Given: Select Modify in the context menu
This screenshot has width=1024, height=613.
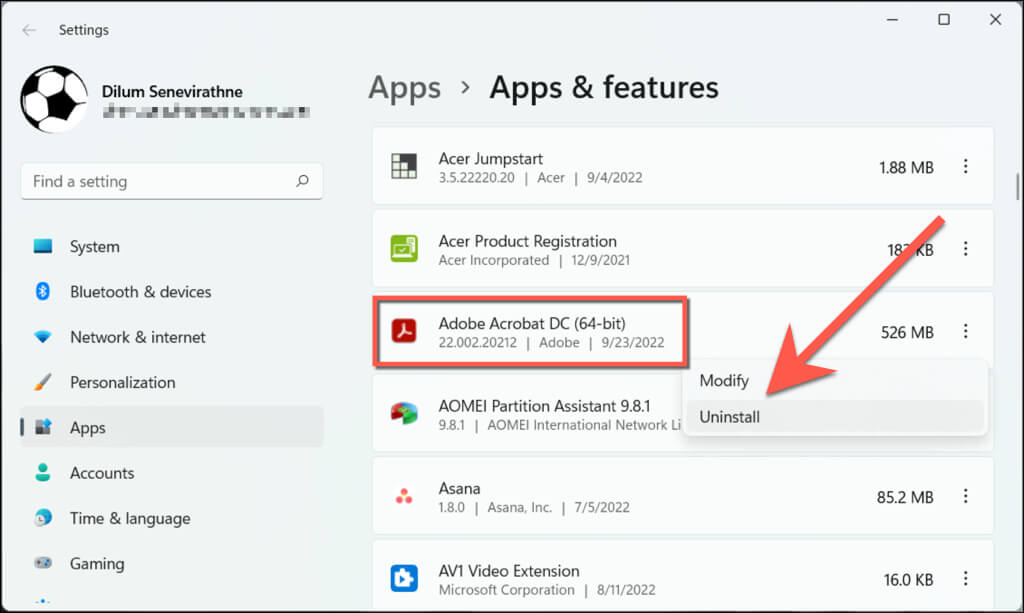Looking at the screenshot, I should coord(724,381).
